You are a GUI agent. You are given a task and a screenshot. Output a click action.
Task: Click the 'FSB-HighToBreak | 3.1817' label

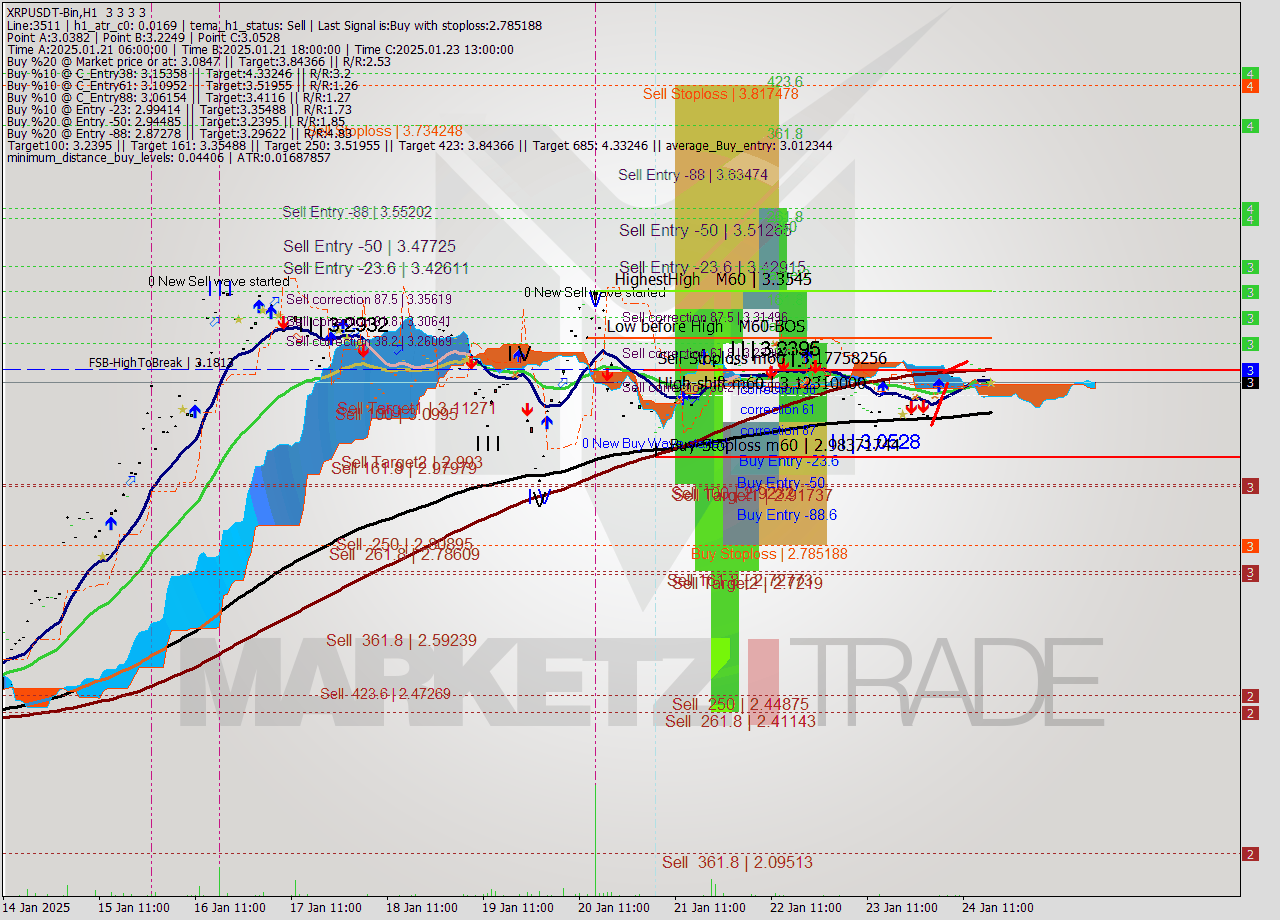(160, 363)
